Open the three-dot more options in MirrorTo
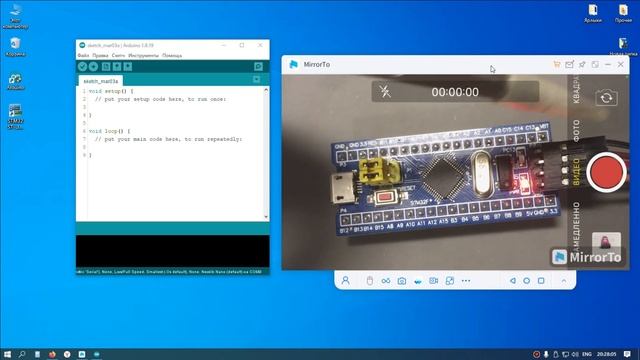Image resolution: width=640 pixels, height=360 pixels. 466,281
